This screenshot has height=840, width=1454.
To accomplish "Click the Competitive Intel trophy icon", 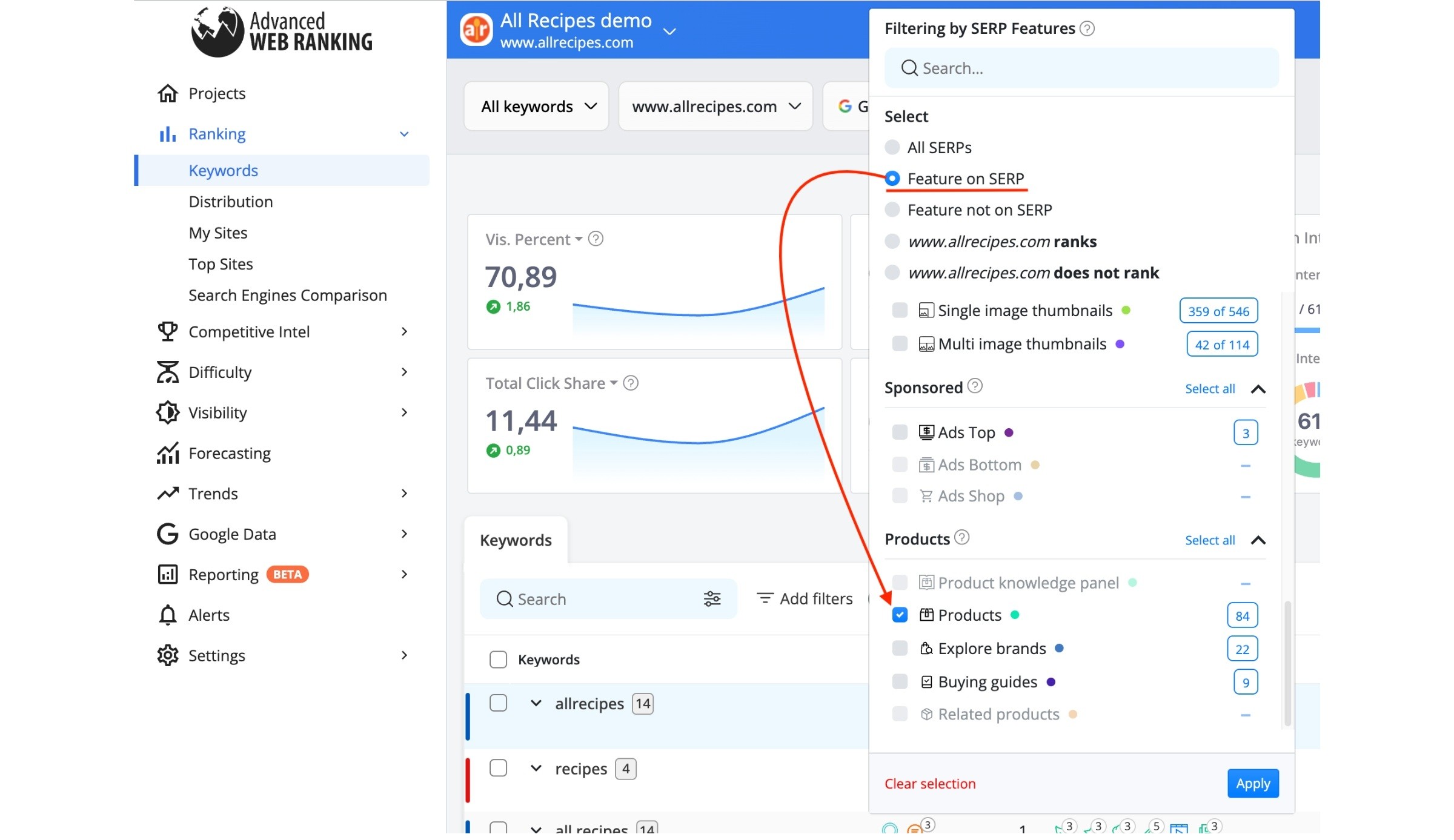I will point(168,332).
